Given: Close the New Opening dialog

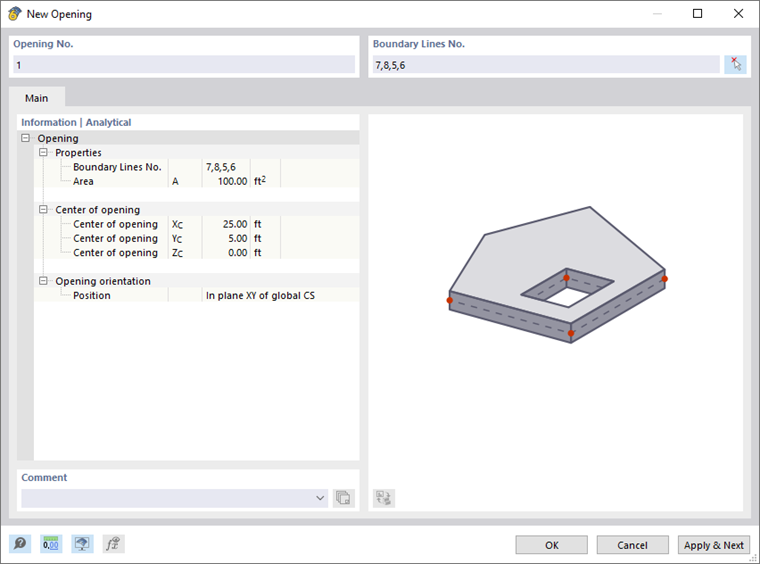Looking at the screenshot, I should [x=738, y=14].
